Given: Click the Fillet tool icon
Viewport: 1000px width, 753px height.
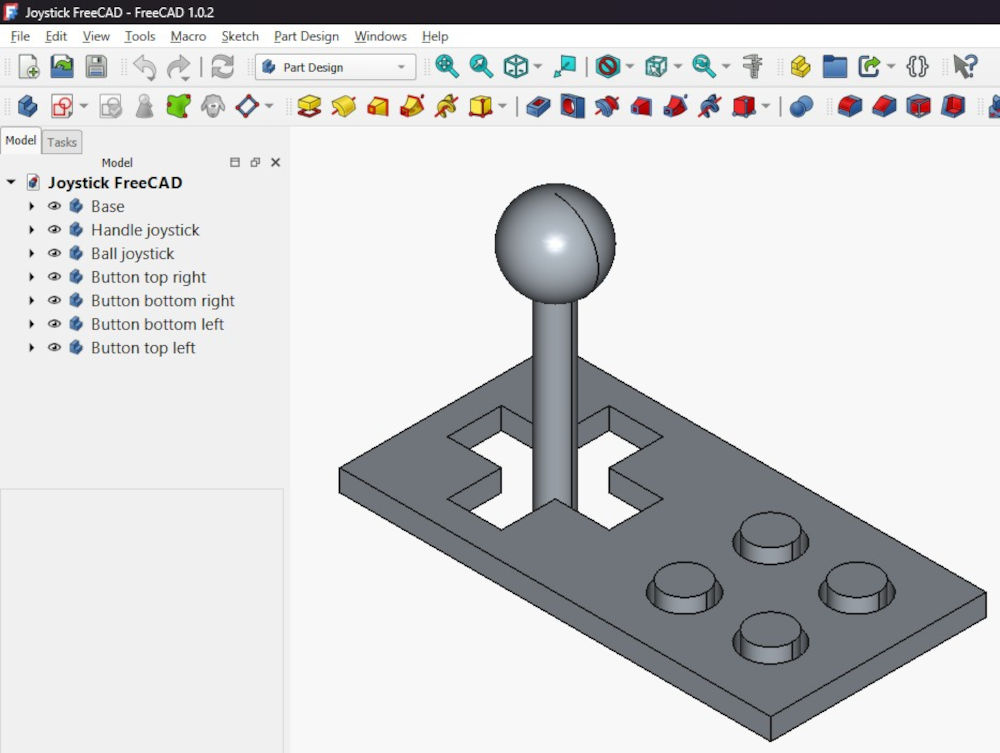Looking at the screenshot, I should click(x=849, y=106).
